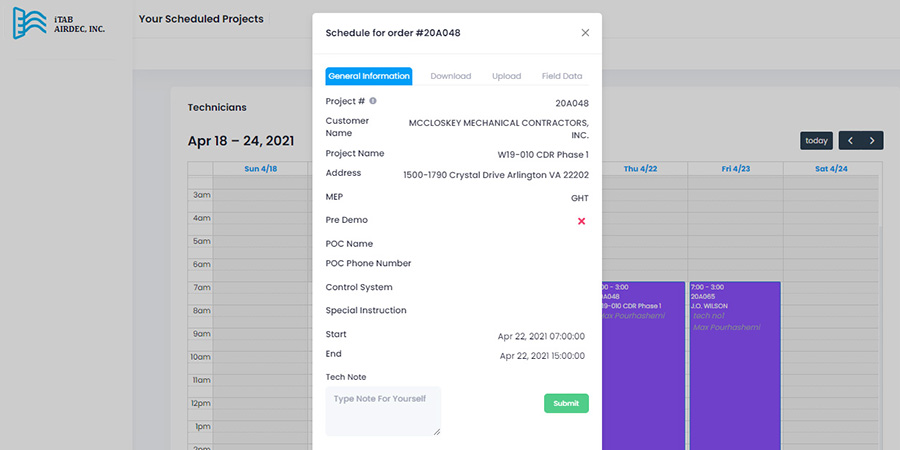
Task: Click the Fri 4/23 column header
Action: [x=736, y=169]
